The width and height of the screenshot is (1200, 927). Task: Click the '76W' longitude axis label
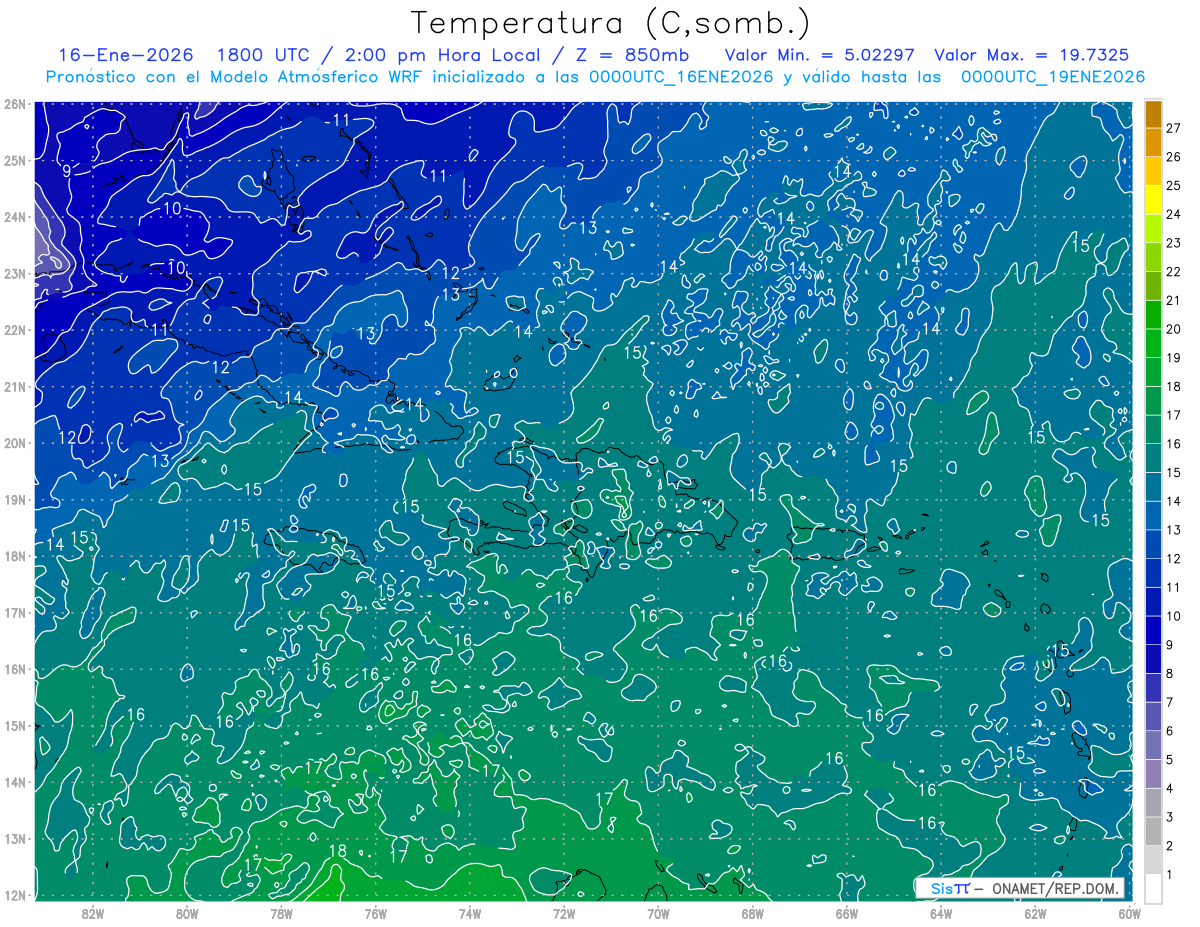[375, 913]
